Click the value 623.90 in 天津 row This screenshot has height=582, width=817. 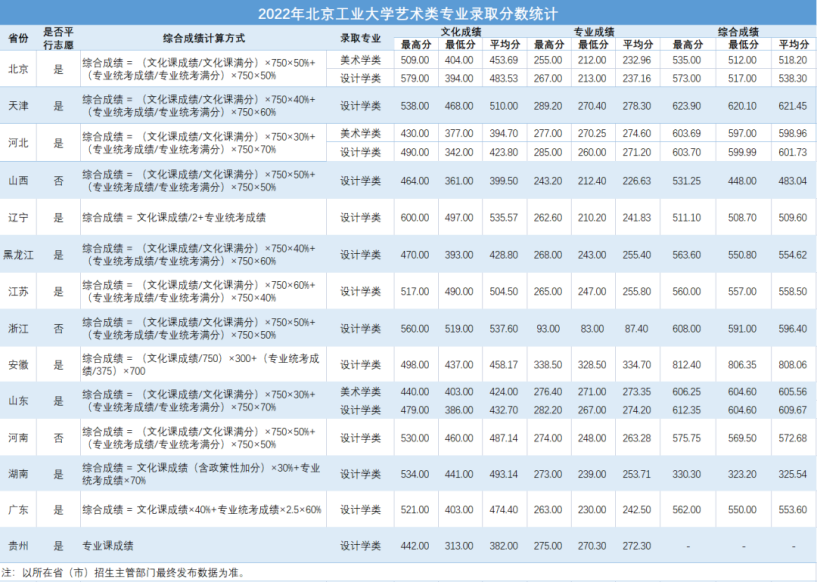[687, 106]
